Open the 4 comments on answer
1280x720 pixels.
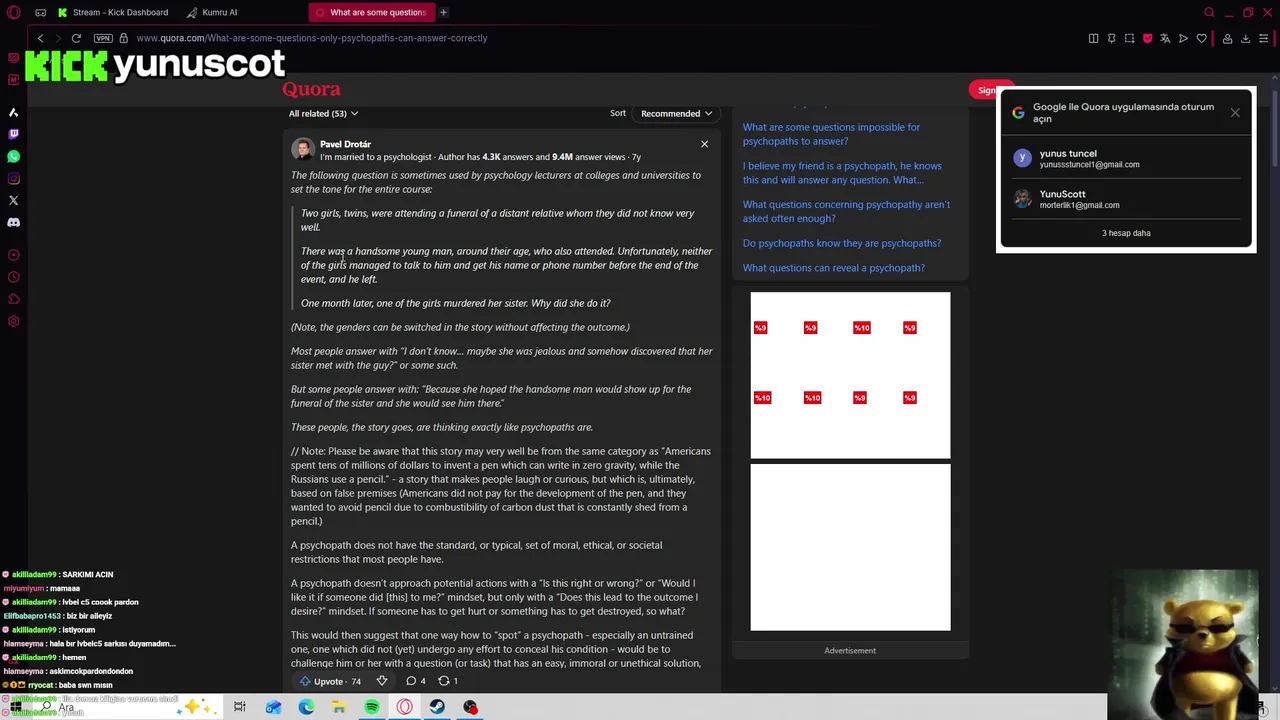click(415, 681)
